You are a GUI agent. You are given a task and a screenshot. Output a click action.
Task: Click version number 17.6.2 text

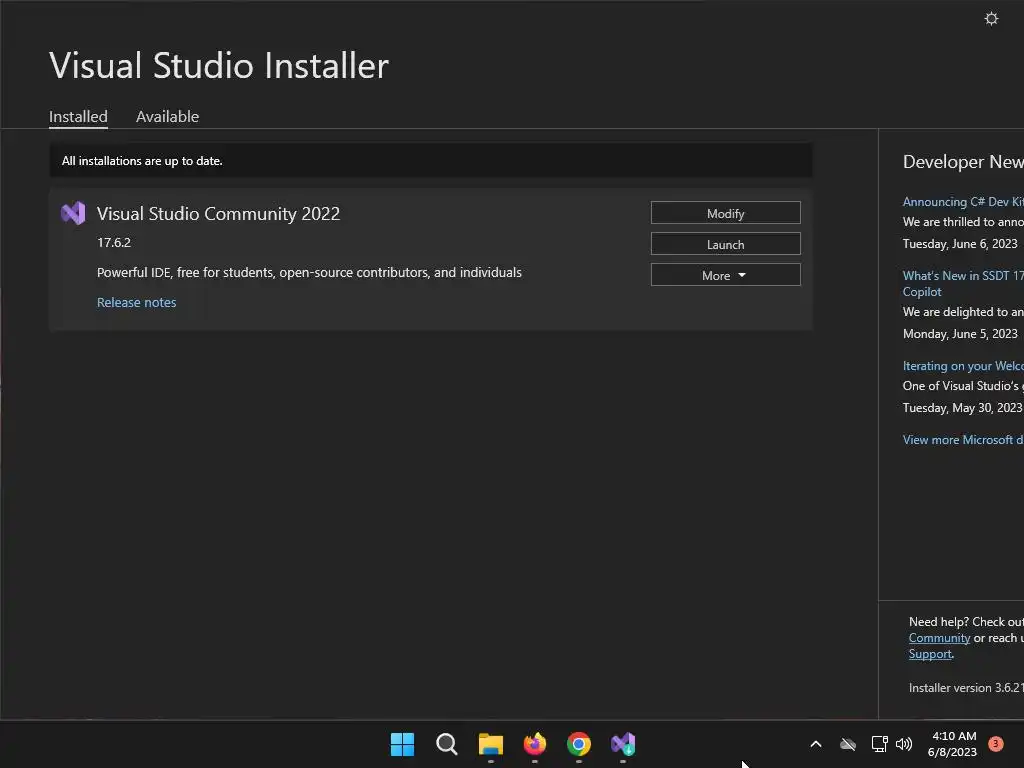(x=114, y=242)
